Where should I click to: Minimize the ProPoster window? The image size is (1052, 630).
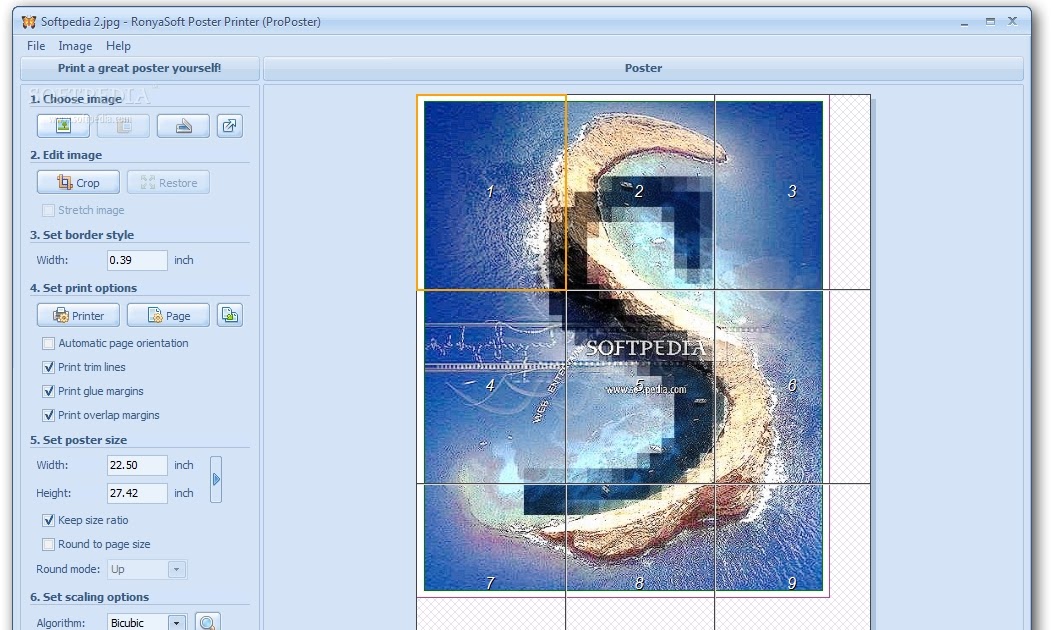click(964, 22)
